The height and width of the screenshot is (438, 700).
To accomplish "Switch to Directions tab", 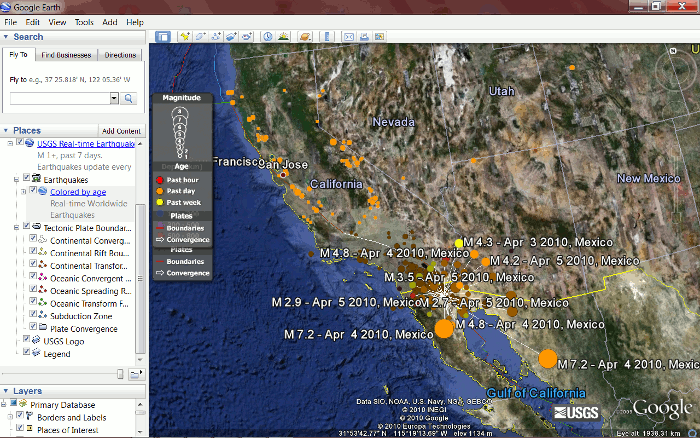I will (120, 55).
